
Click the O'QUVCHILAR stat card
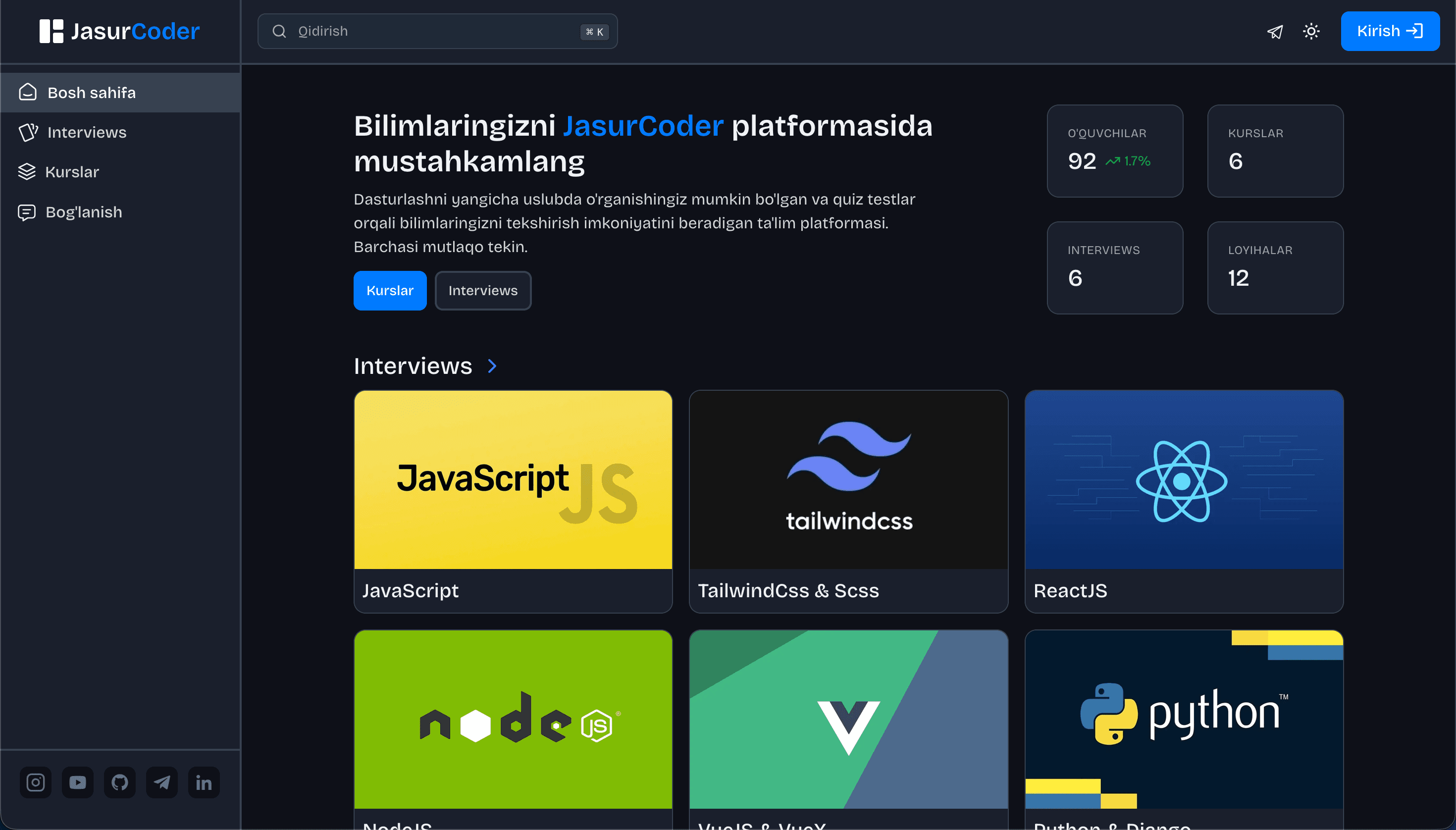click(x=1115, y=151)
